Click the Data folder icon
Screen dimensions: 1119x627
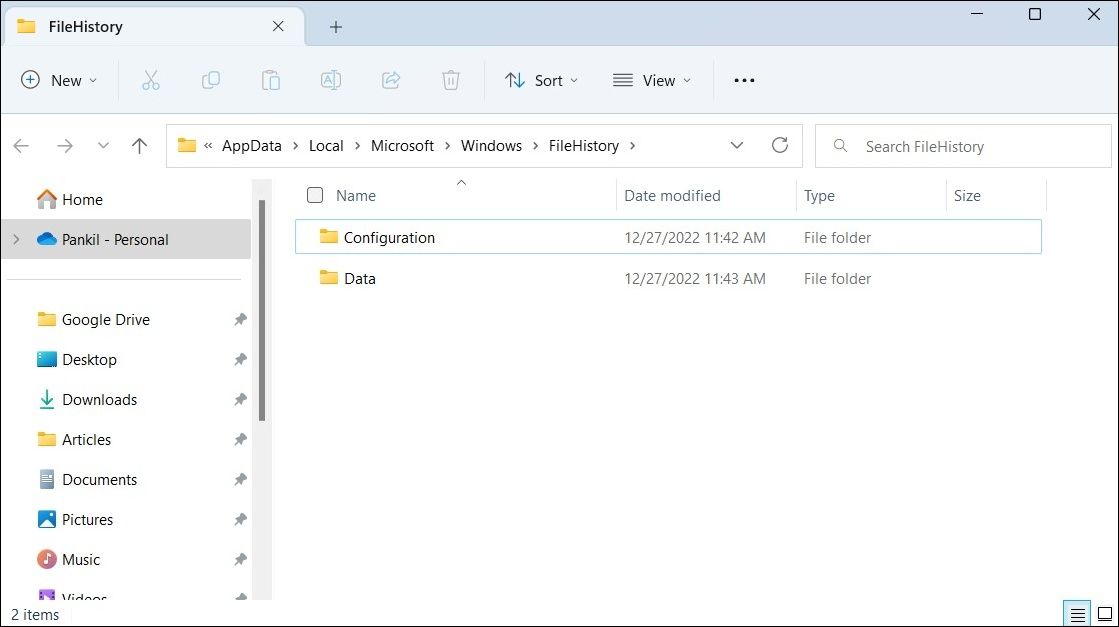pyautogui.click(x=328, y=277)
